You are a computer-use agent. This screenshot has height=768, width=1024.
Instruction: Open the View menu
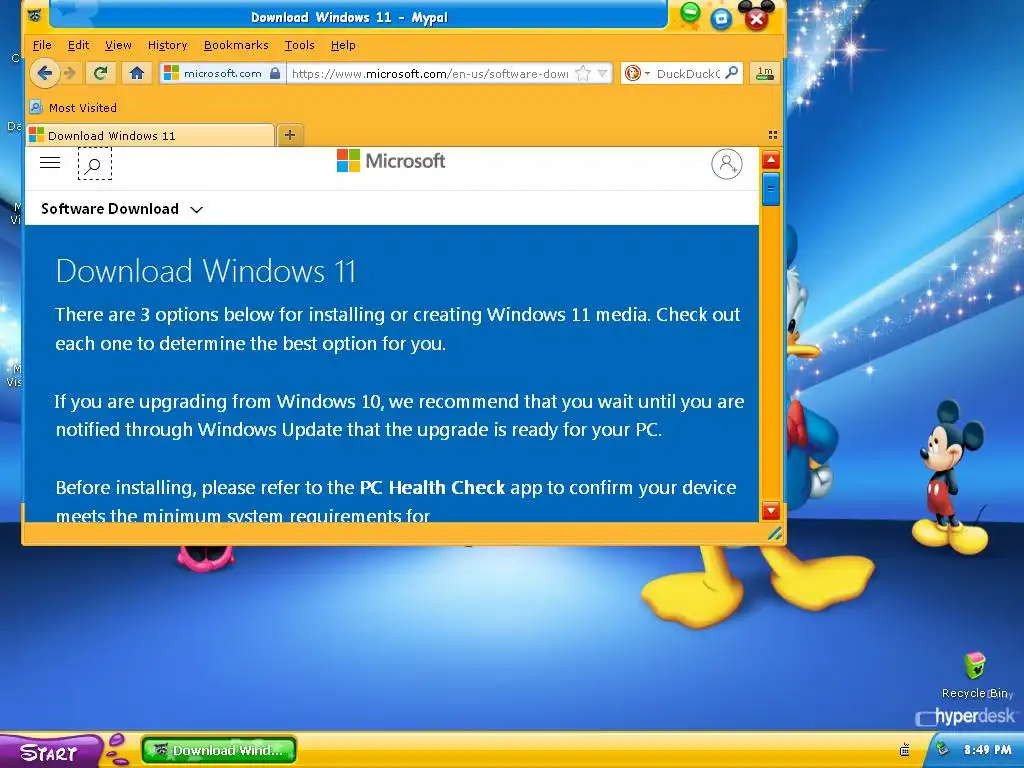click(118, 45)
